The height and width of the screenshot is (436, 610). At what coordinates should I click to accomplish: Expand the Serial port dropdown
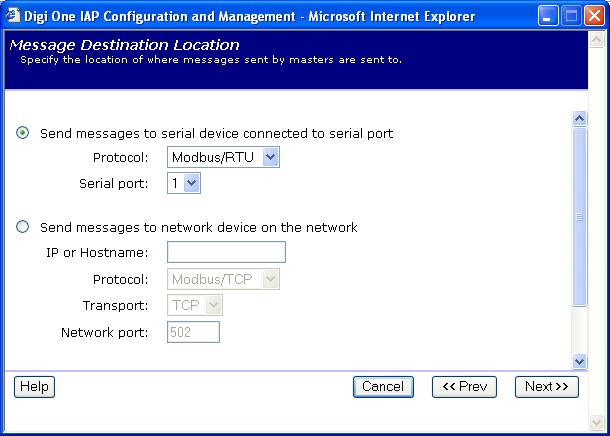pyautogui.click(x=184, y=183)
